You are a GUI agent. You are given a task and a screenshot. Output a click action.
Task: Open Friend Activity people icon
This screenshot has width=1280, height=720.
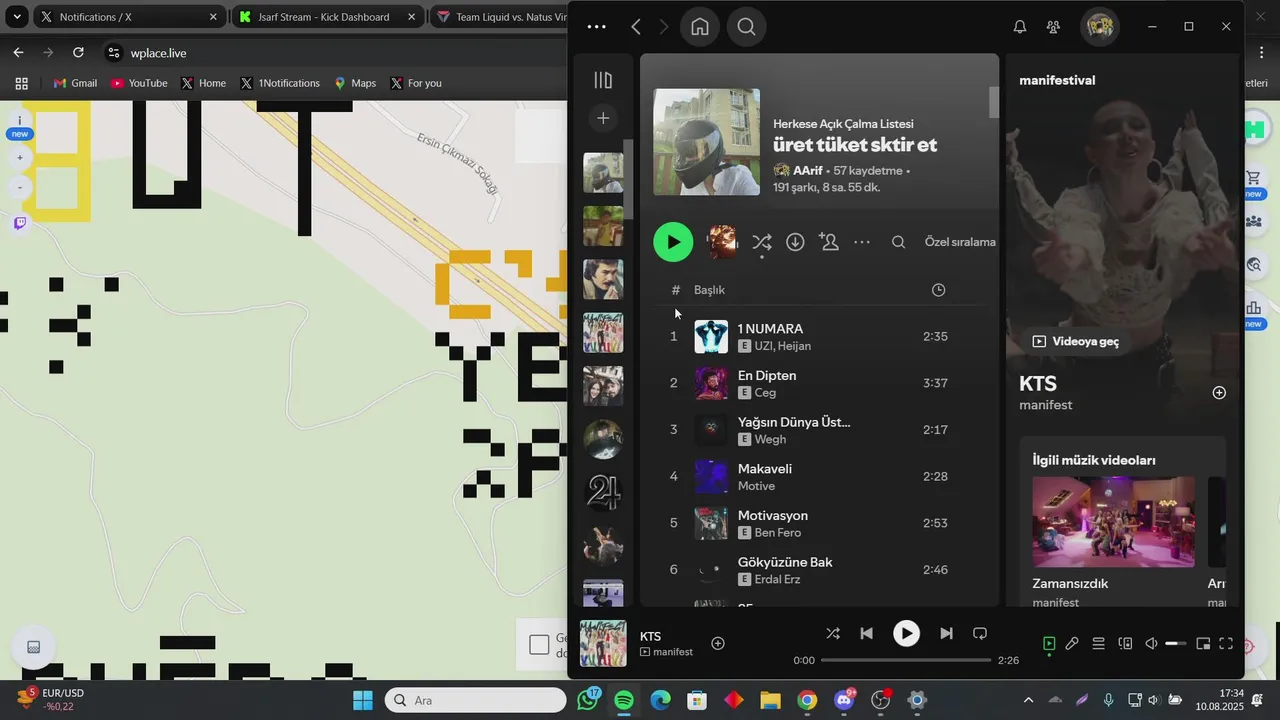[x=1053, y=27]
